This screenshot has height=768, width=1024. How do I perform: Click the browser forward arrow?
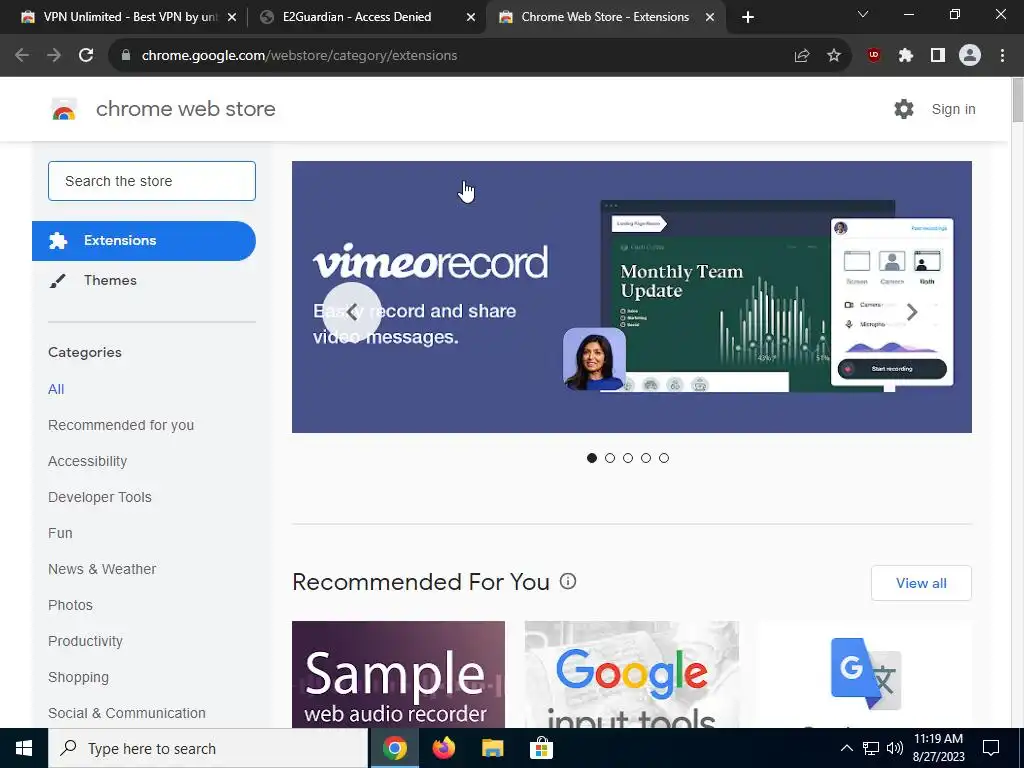pyautogui.click(x=54, y=56)
